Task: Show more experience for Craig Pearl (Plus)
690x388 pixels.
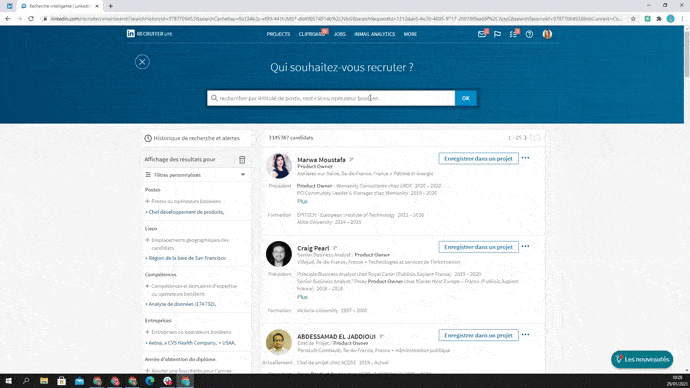Action: click(x=302, y=297)
